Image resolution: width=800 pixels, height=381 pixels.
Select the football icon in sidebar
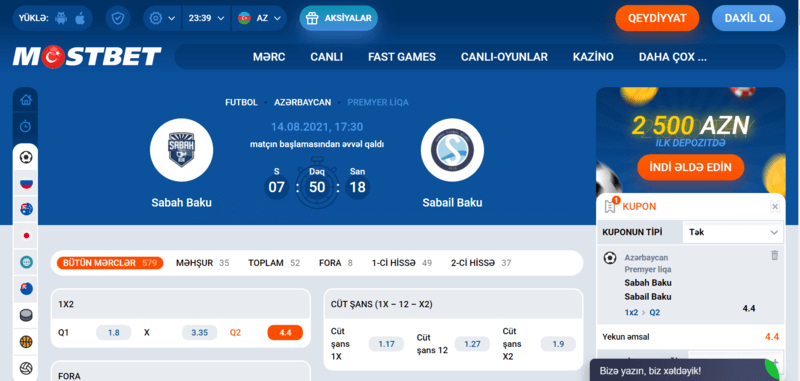point(26,158)
